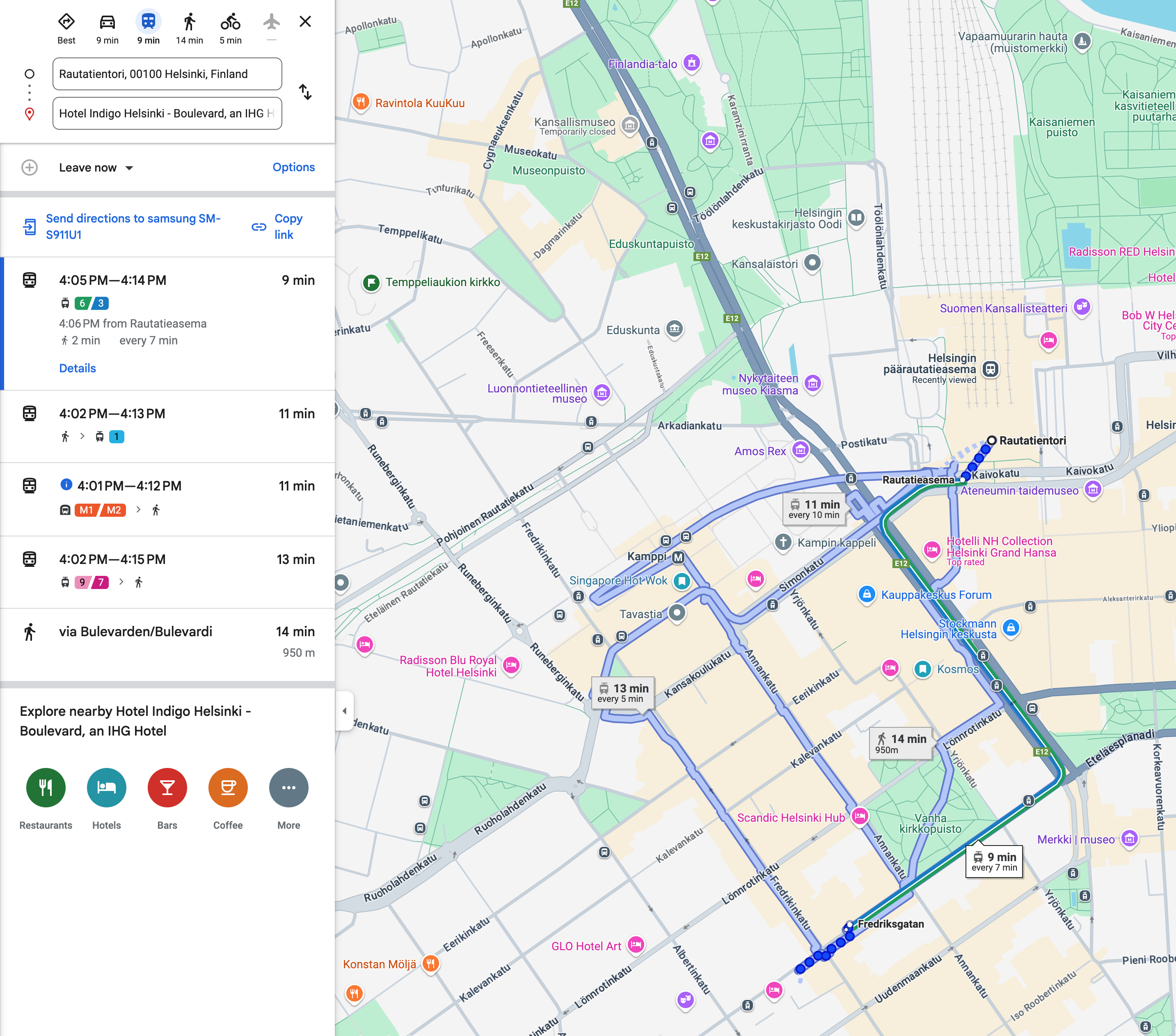Click the Nykytaiteen museo Kiasma marker
The height and width of the screenshot is (1036, 1176).
tap(812, 383)
